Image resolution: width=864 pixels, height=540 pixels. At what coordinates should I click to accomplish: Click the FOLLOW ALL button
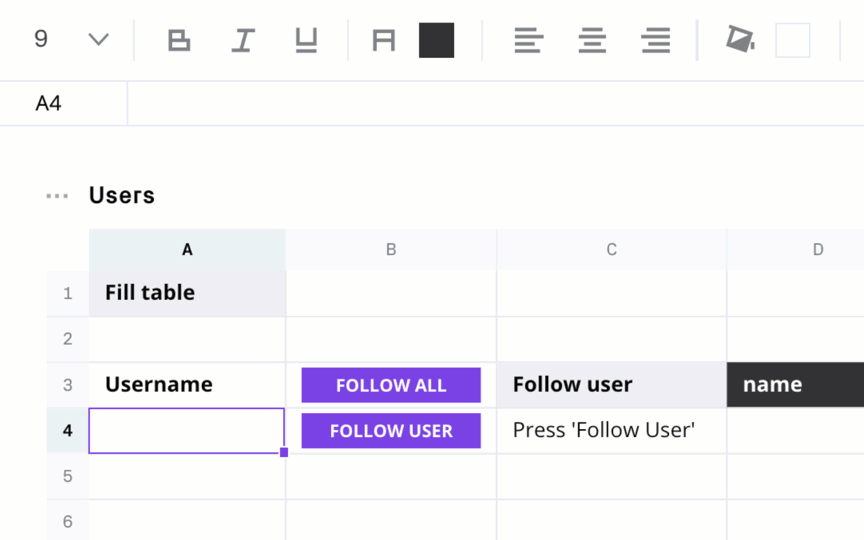pos(391,385)
